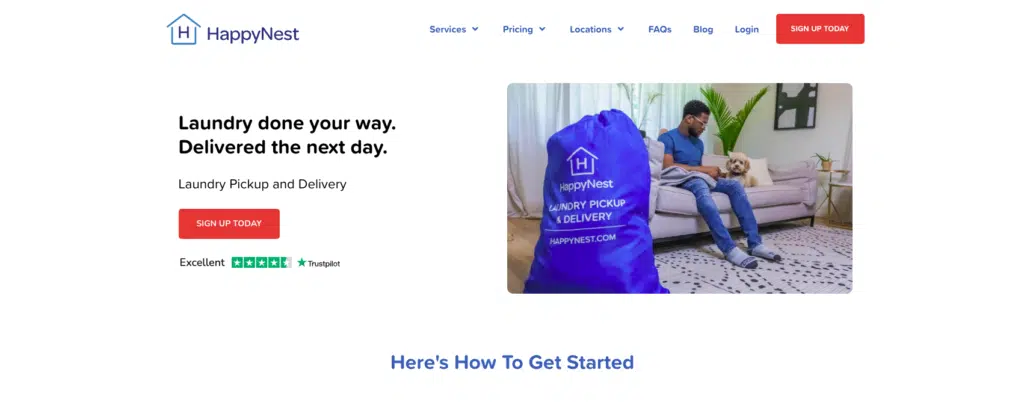The image size is (1024, 402).
Task: Click the green star rating boxes
Action: 261,262
